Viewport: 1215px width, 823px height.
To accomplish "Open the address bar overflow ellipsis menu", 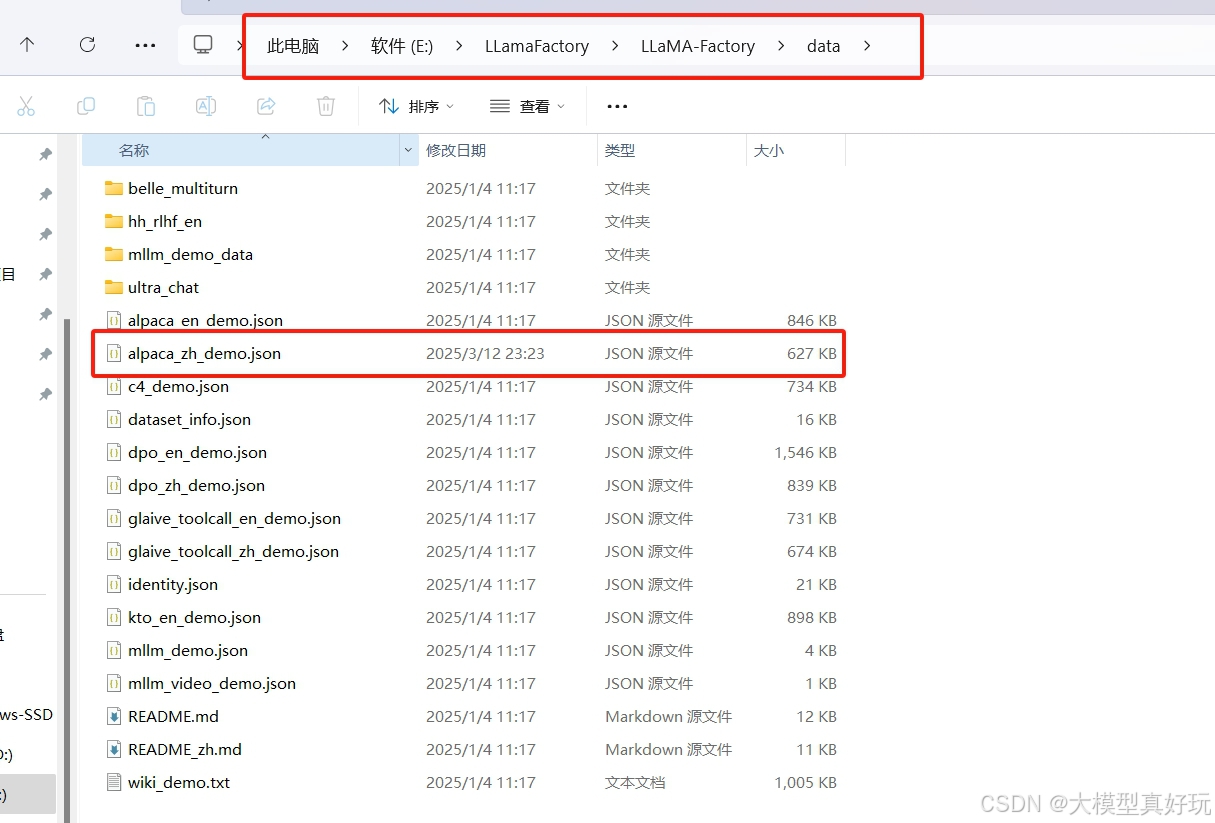I will pos(145,45).
